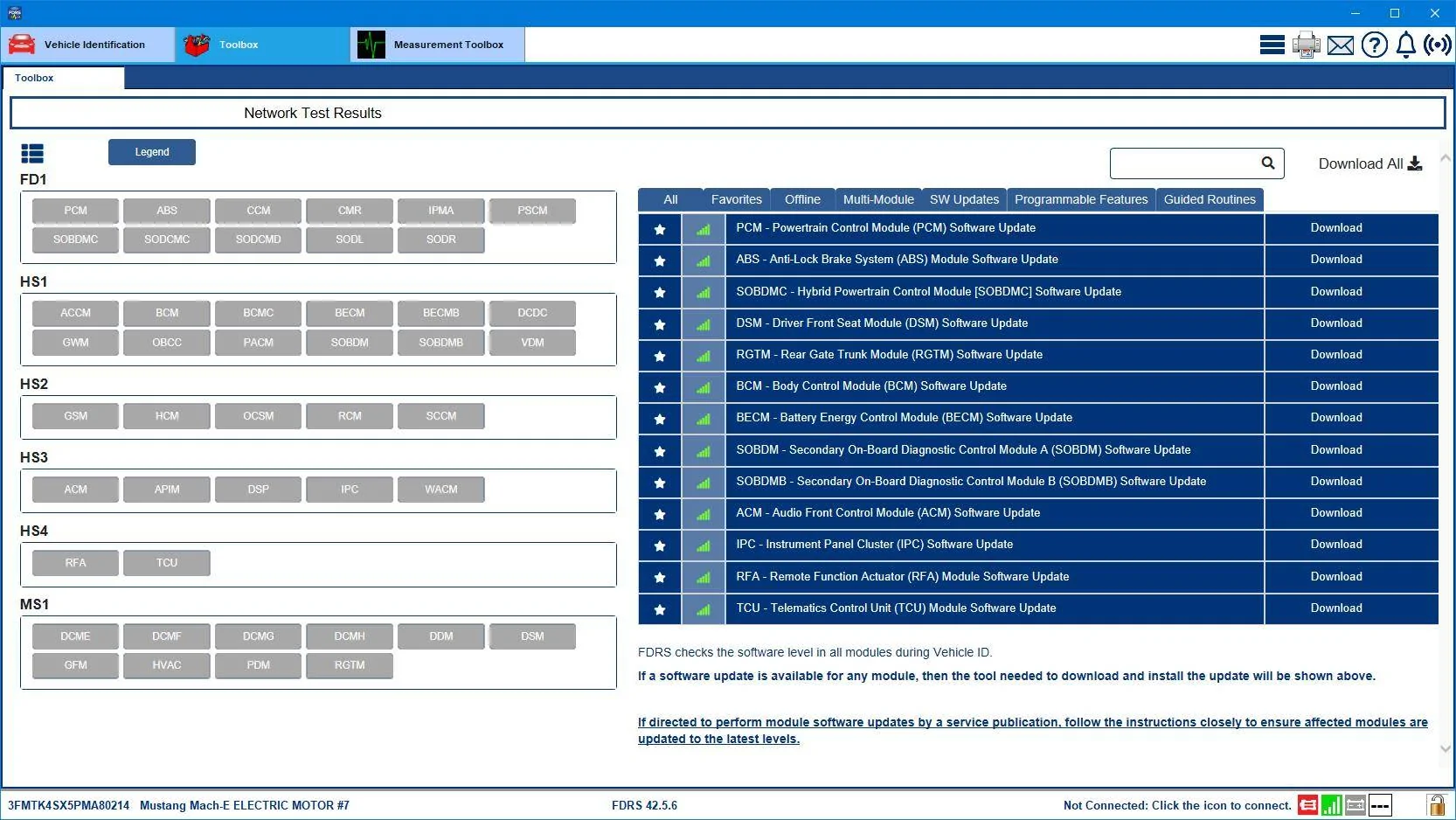This screenshot has height=820, width=1456.
Task: Click Download All link
Action: coord(1369,163)
